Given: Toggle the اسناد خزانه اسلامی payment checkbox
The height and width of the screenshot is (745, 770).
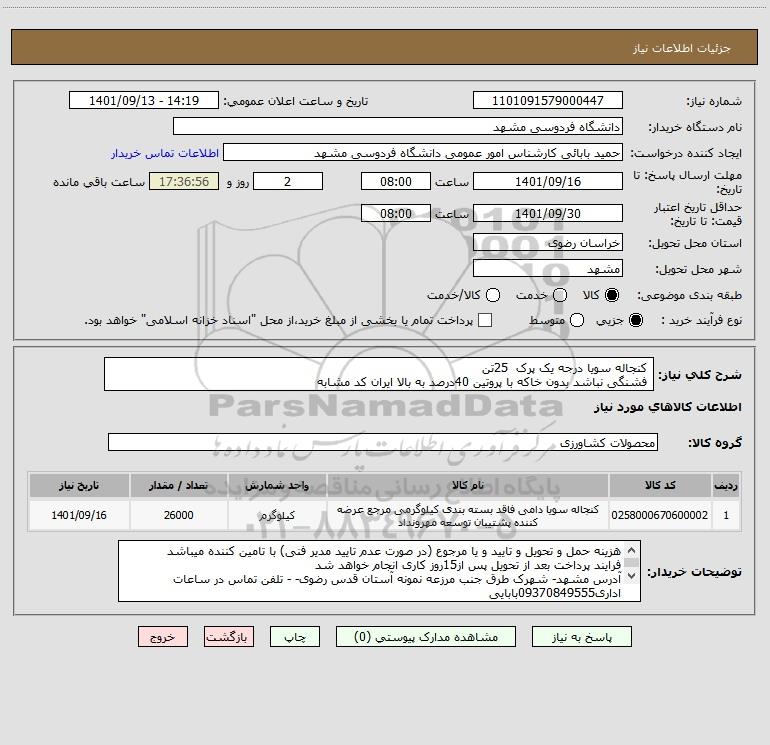Looking at the screenshot, I should pos(485,320).
